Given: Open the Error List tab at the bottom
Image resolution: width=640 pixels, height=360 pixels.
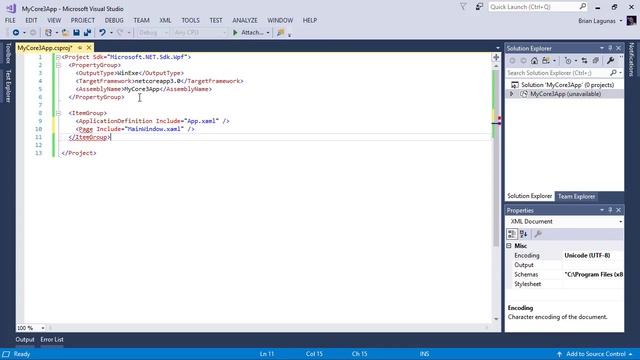Looking at the screenshot, I should [x=52, y=339].
